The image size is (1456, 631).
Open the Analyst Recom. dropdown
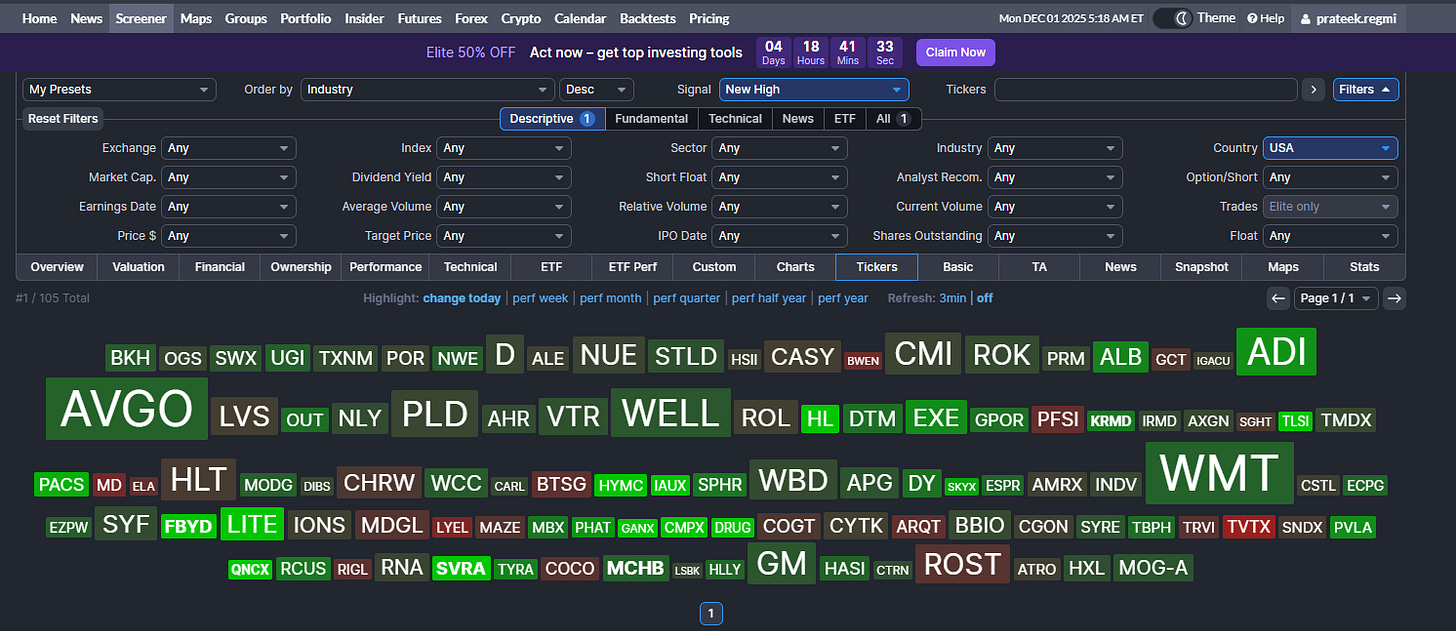tap(1055, 177)
